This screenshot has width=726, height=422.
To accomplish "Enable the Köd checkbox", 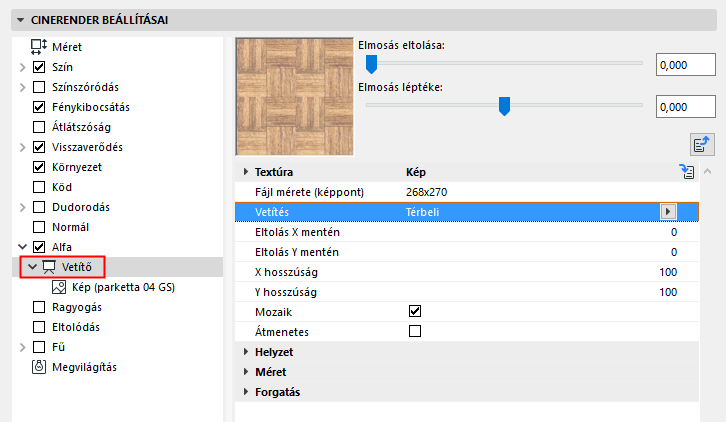I will pos(39,187).
